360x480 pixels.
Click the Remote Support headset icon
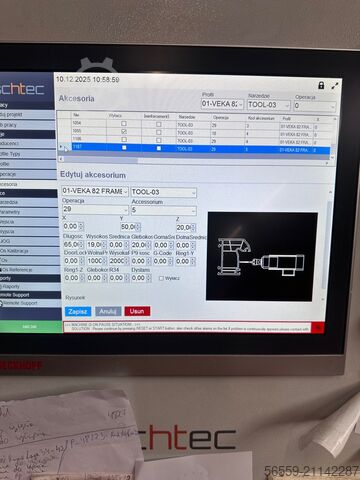1,303
